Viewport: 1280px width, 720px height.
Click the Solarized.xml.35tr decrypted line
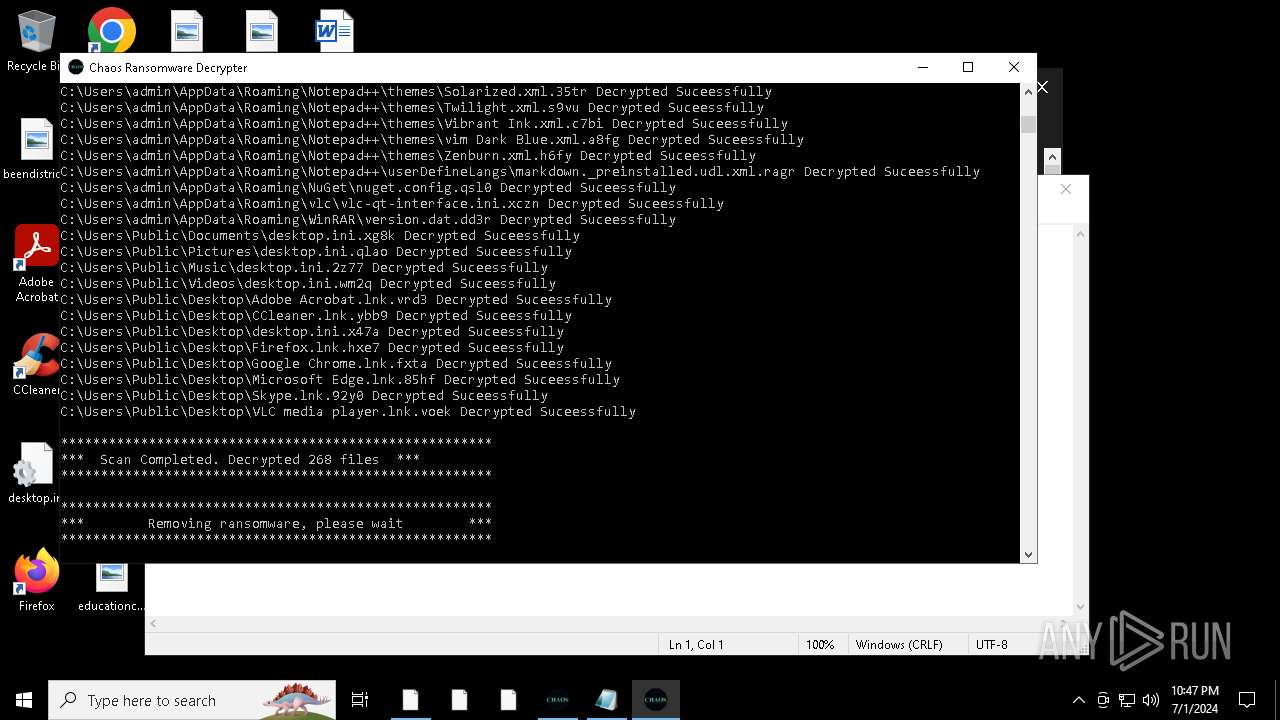point(416,92)
